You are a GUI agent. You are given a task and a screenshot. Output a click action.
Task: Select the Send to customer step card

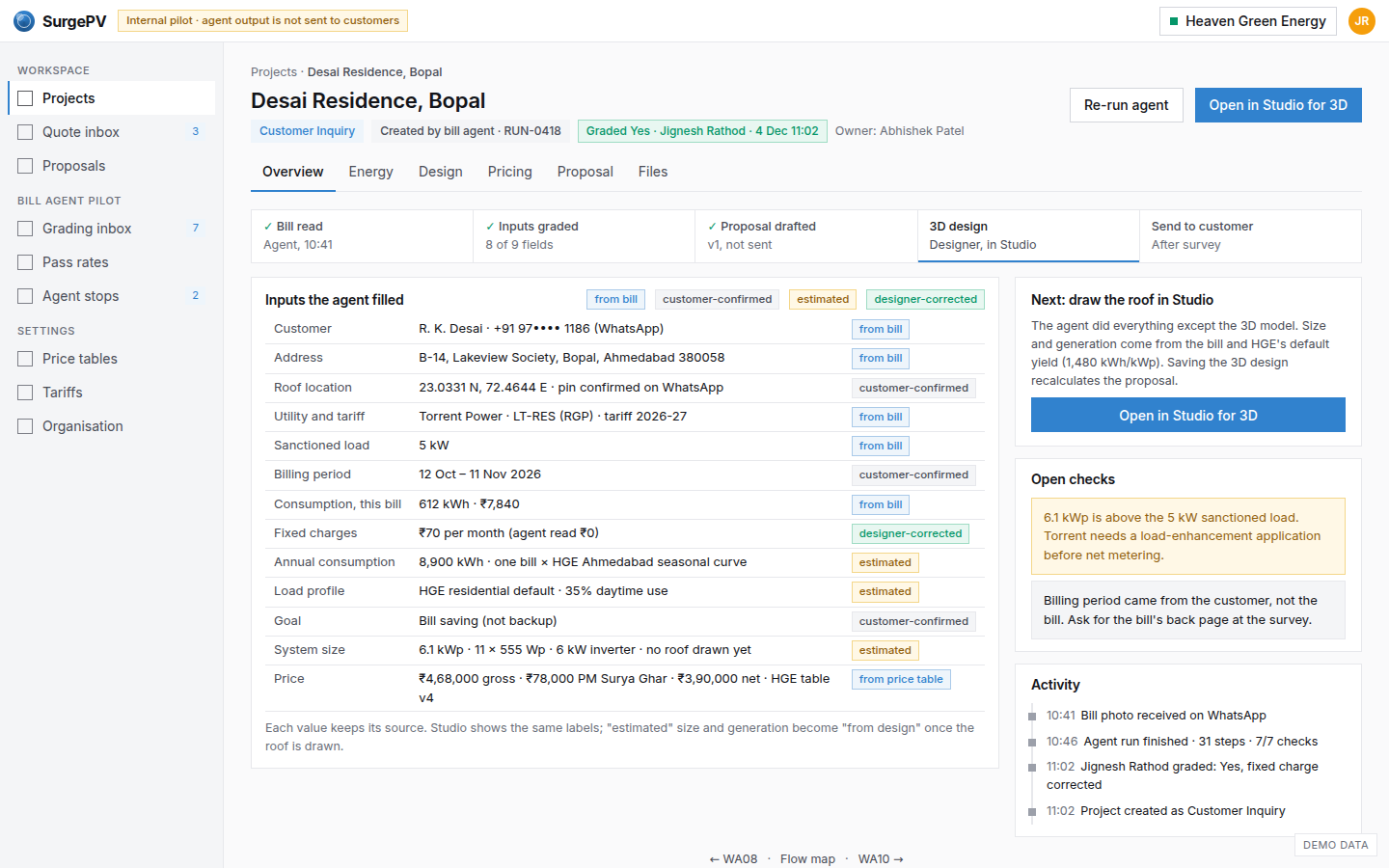point(1250,235)
